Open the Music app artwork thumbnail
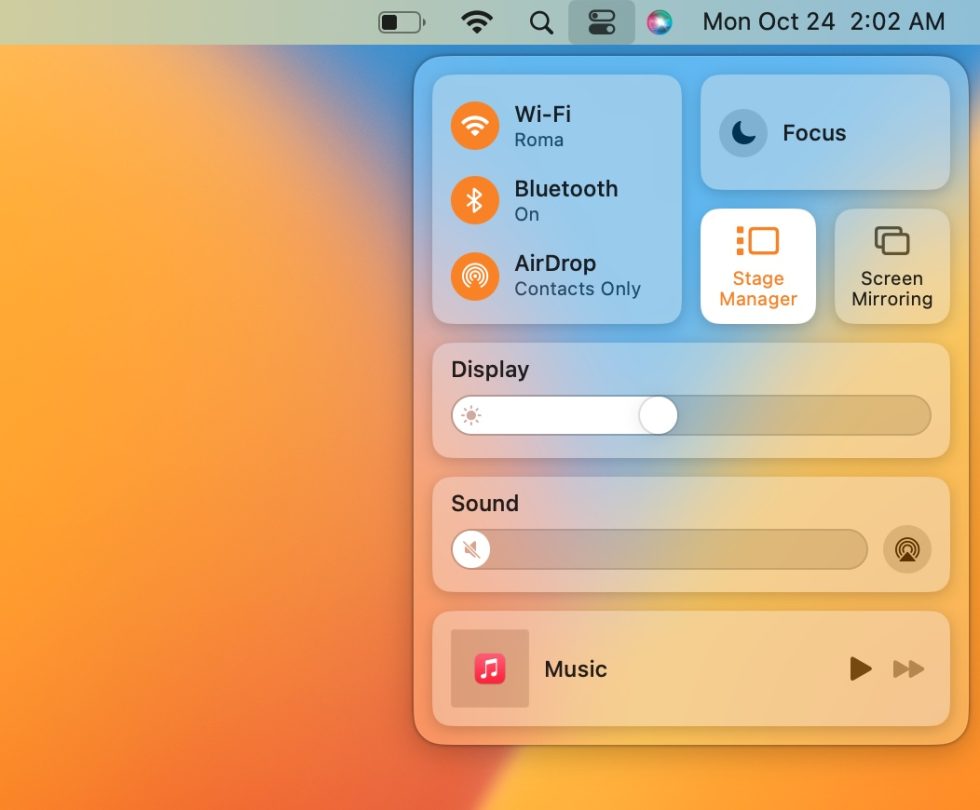The width and height of the screenshot is (980, 810). pos(490,669)
